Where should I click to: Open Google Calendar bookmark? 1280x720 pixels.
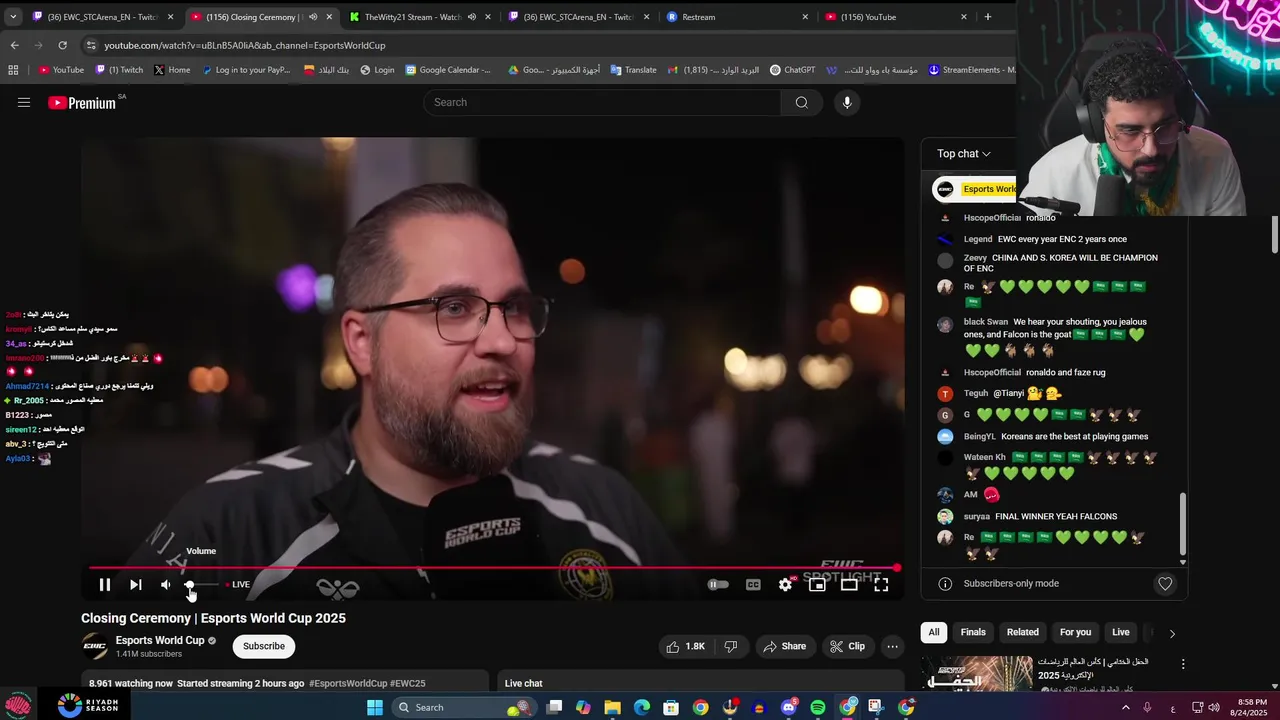click(x=448, y=70)
